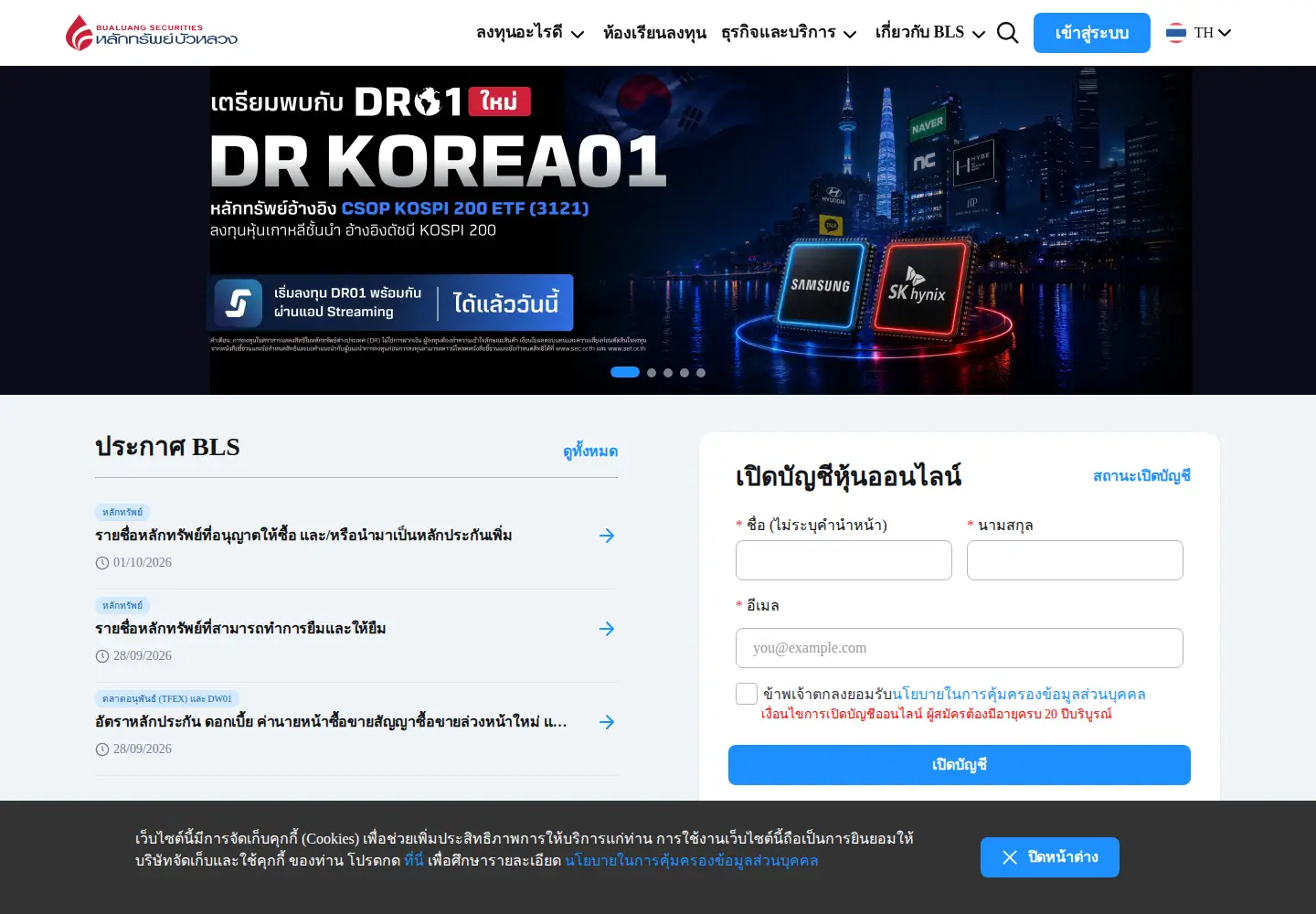Open the นโยบายในการคุ้มครองข้อมูลส่วนบุคคล link beside checkbox
The height and width of the screenshot is (914, 1316).
(x=1019, y=695)
